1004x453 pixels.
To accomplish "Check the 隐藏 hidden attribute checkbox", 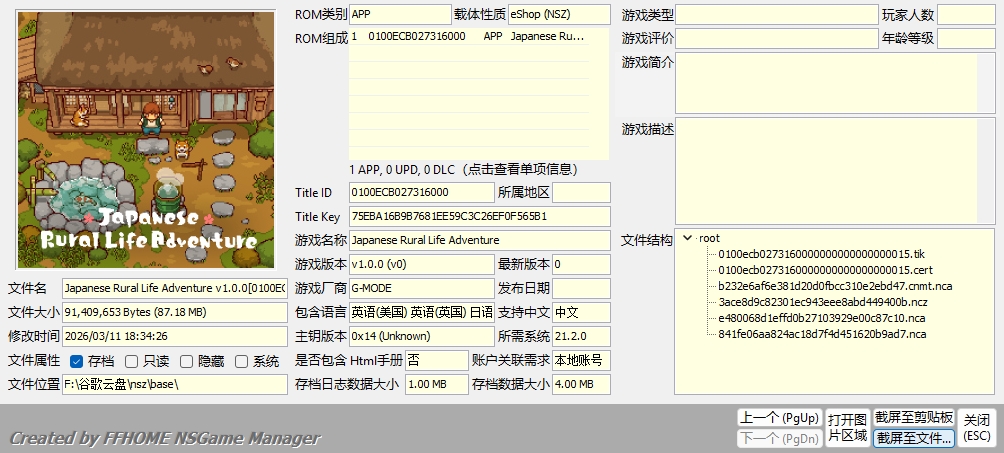I will click(x=186, y=361).
